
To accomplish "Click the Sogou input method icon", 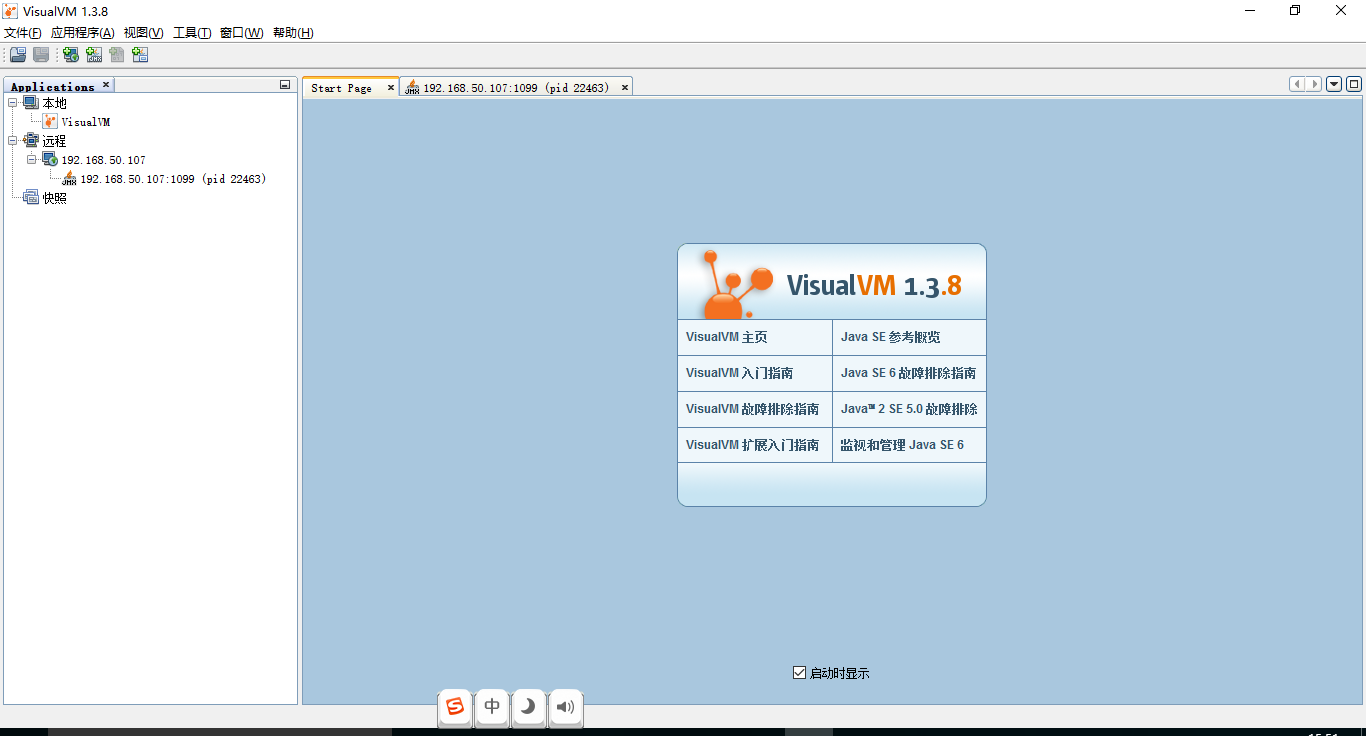I will click(455, 707).
